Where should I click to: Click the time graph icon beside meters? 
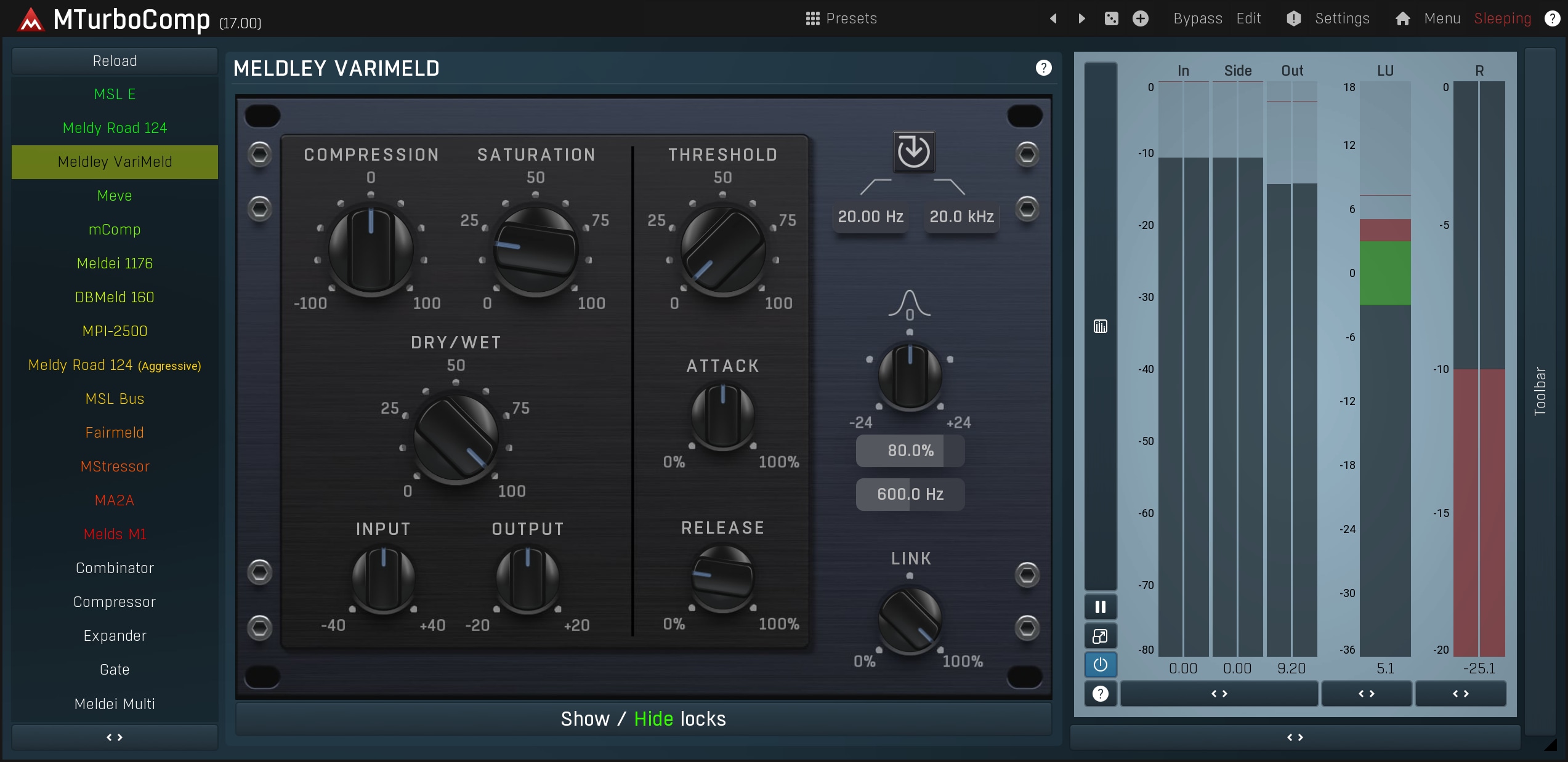point(1100,326)
